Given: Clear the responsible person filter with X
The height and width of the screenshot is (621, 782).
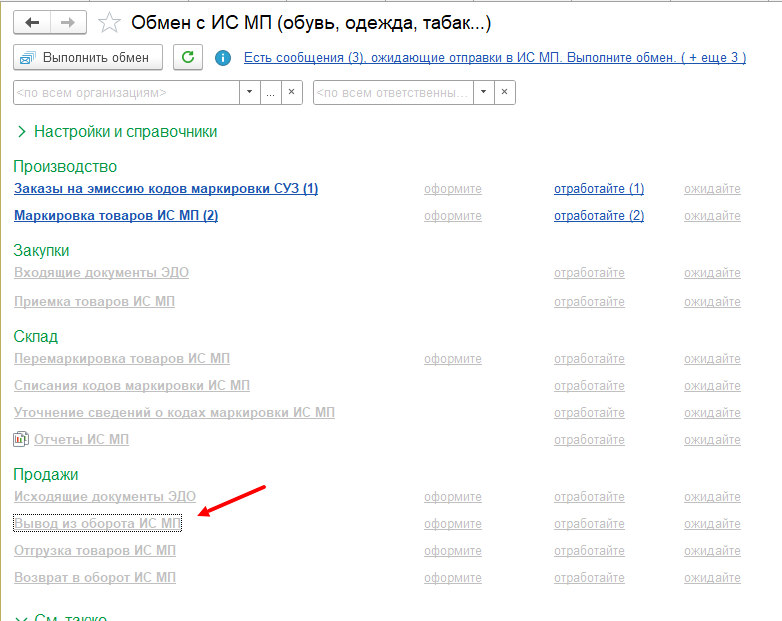Looking at the screenshot, I should tap(505, 93).
